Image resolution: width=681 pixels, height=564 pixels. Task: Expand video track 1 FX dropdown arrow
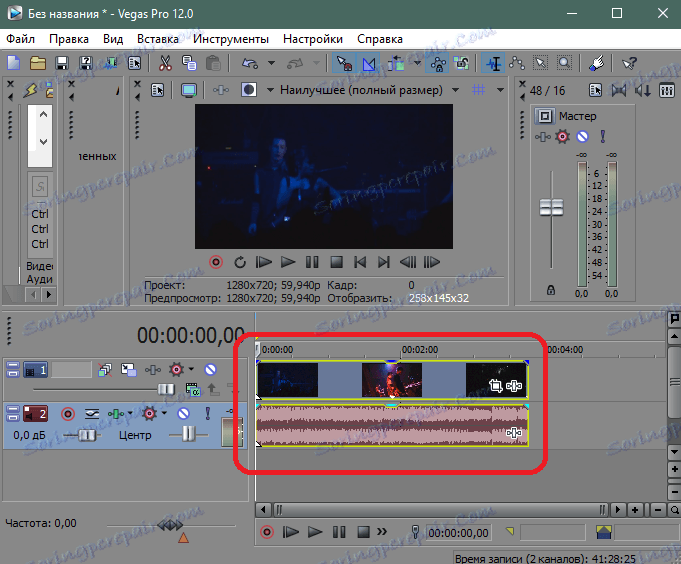coord(191,369)
